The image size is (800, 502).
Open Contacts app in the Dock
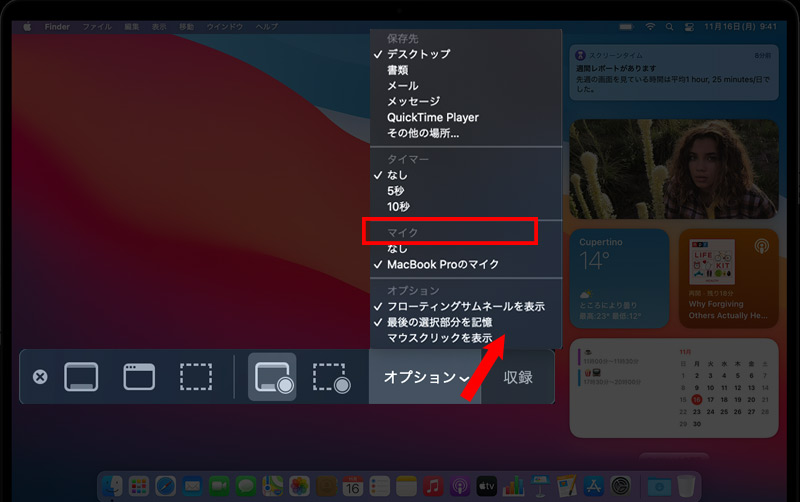[326, 486]
